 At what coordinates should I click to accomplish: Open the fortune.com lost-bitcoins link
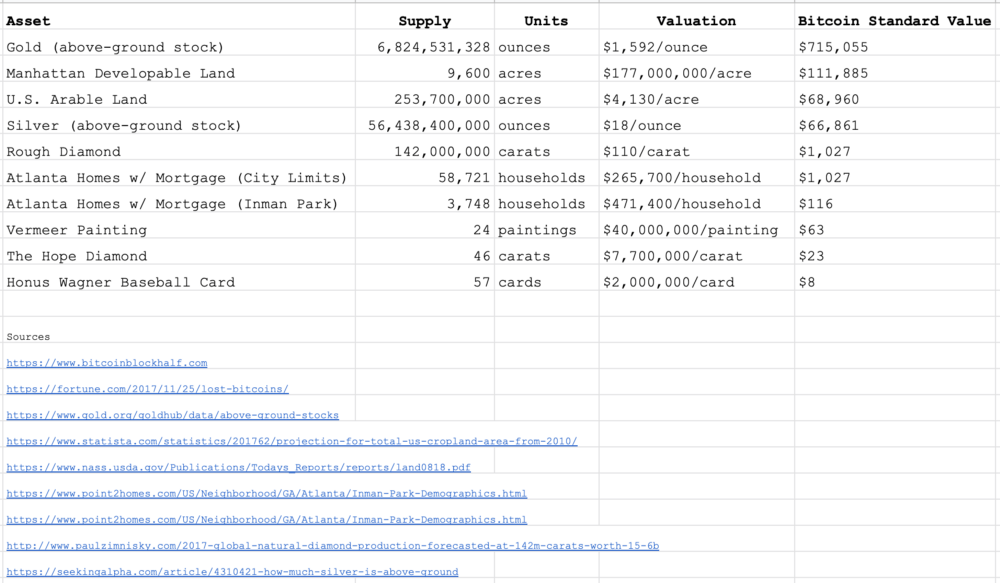point(147,389)
